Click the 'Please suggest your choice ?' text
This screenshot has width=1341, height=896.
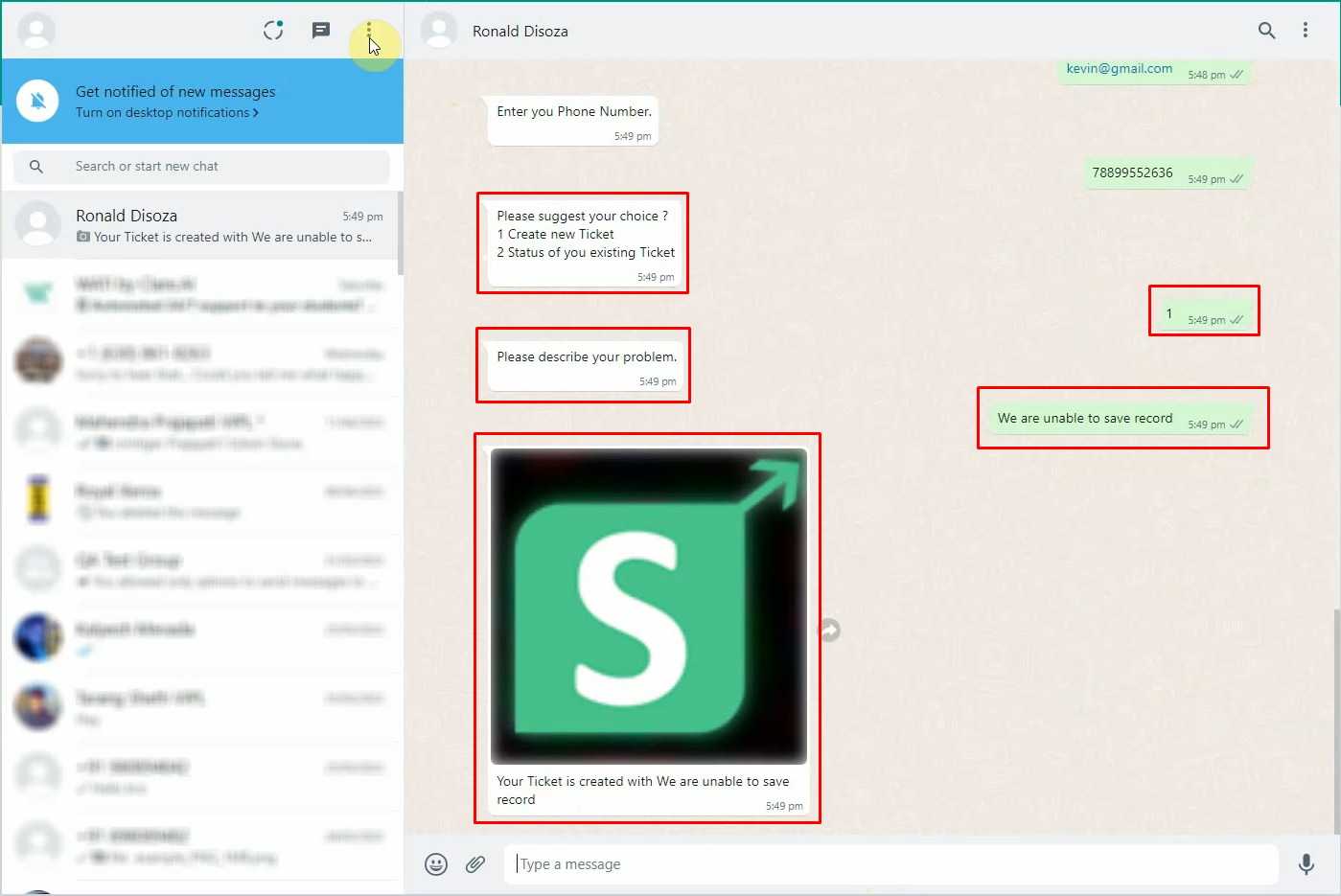(x=583, y=217)
